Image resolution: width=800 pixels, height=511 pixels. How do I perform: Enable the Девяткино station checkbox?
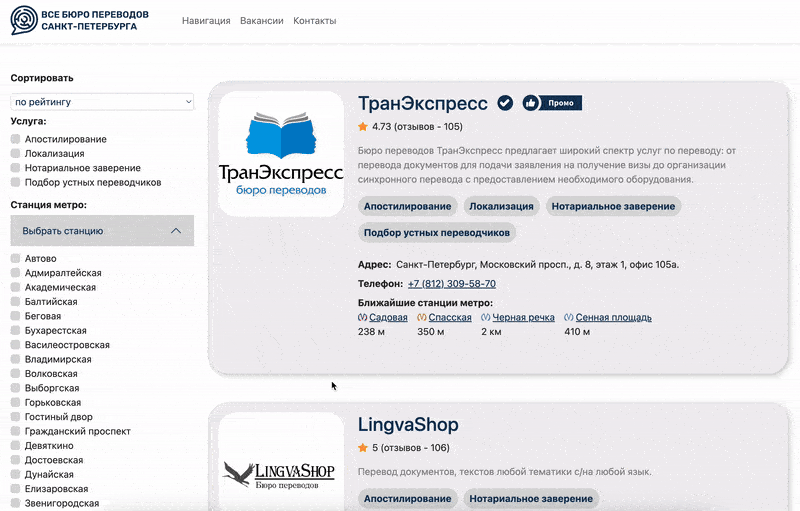coord(15,445)
